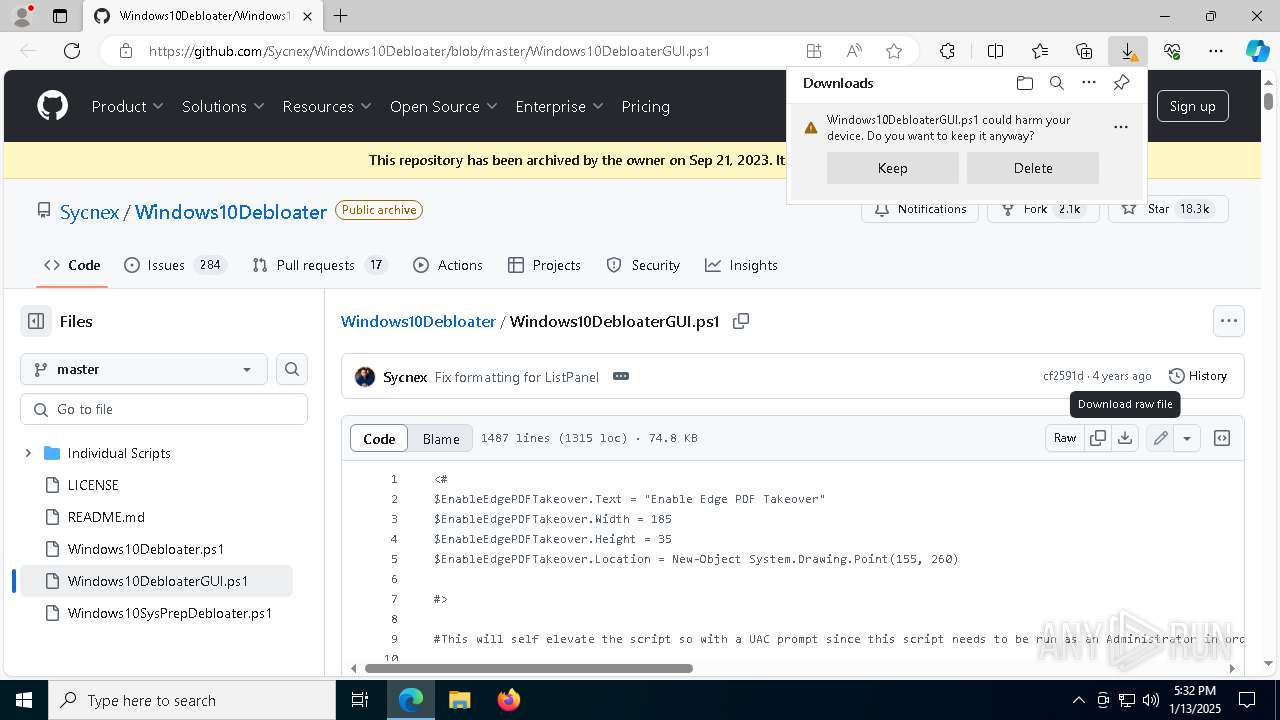Open edit options dropdown arrow
The height and width of the screenshot is (720, 1280).
click(1187, 438)
